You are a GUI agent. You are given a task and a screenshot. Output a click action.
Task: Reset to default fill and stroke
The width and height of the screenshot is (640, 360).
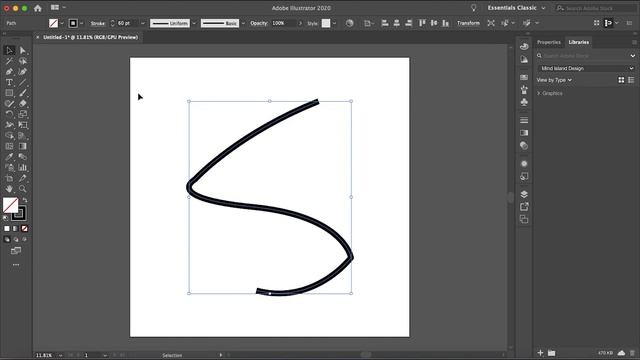5,219
